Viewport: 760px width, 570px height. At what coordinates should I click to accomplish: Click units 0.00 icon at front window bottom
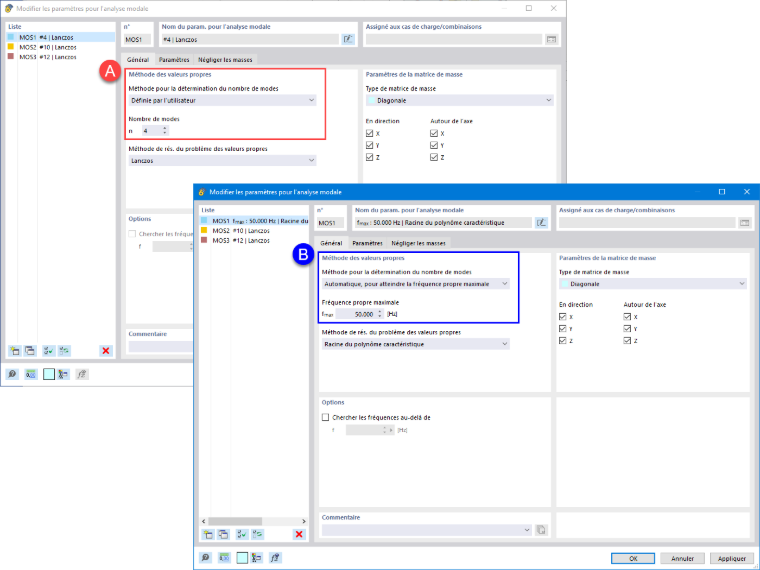[x=224, y=557]
